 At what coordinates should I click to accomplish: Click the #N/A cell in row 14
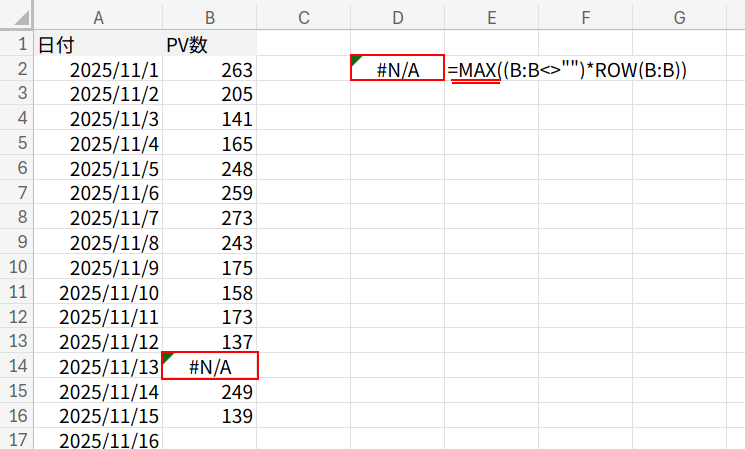210,366
